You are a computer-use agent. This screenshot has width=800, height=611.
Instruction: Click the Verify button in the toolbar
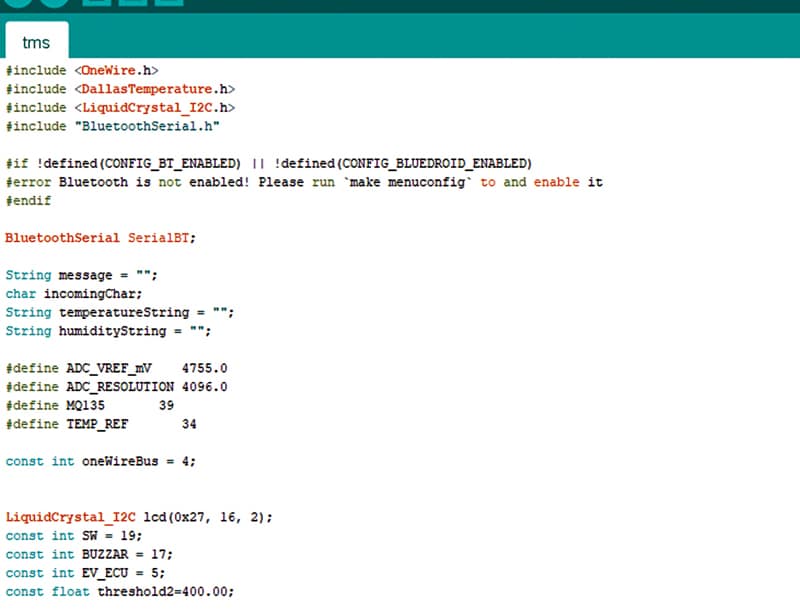click(18, 3)
